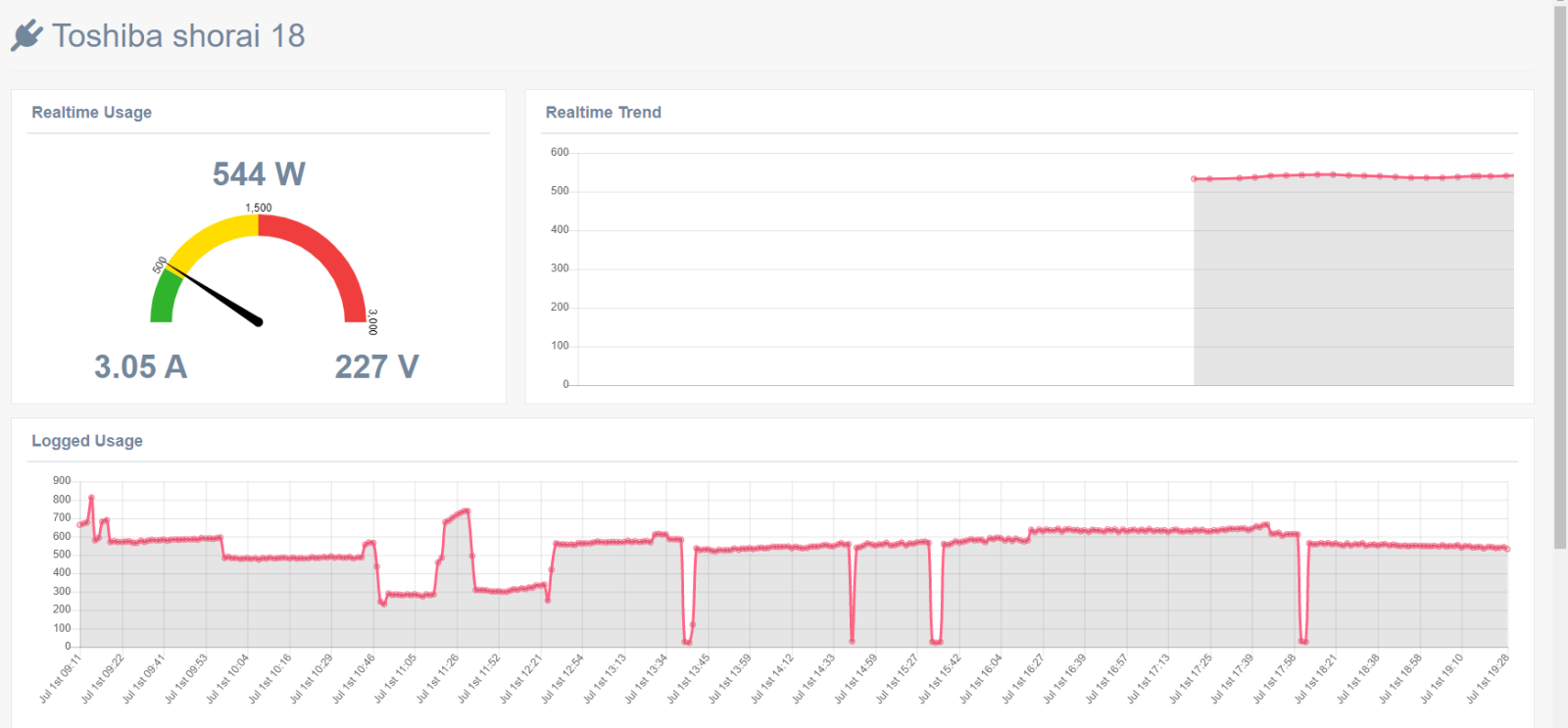1568x728 pixels.
Task: Click the 600 label on Realtime Trend axis
Action: point(560,152)
